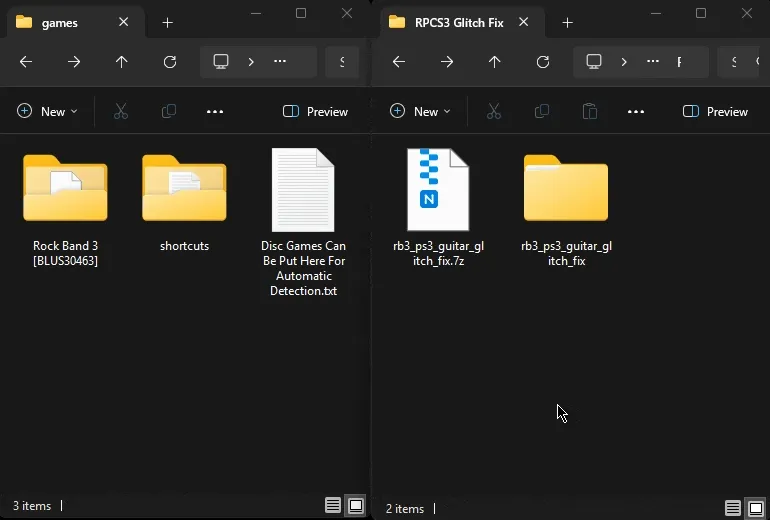
Task: Expand breadcrumb chevron in RPCS3 Glitch Fix address bar
Action: point(624,62)
